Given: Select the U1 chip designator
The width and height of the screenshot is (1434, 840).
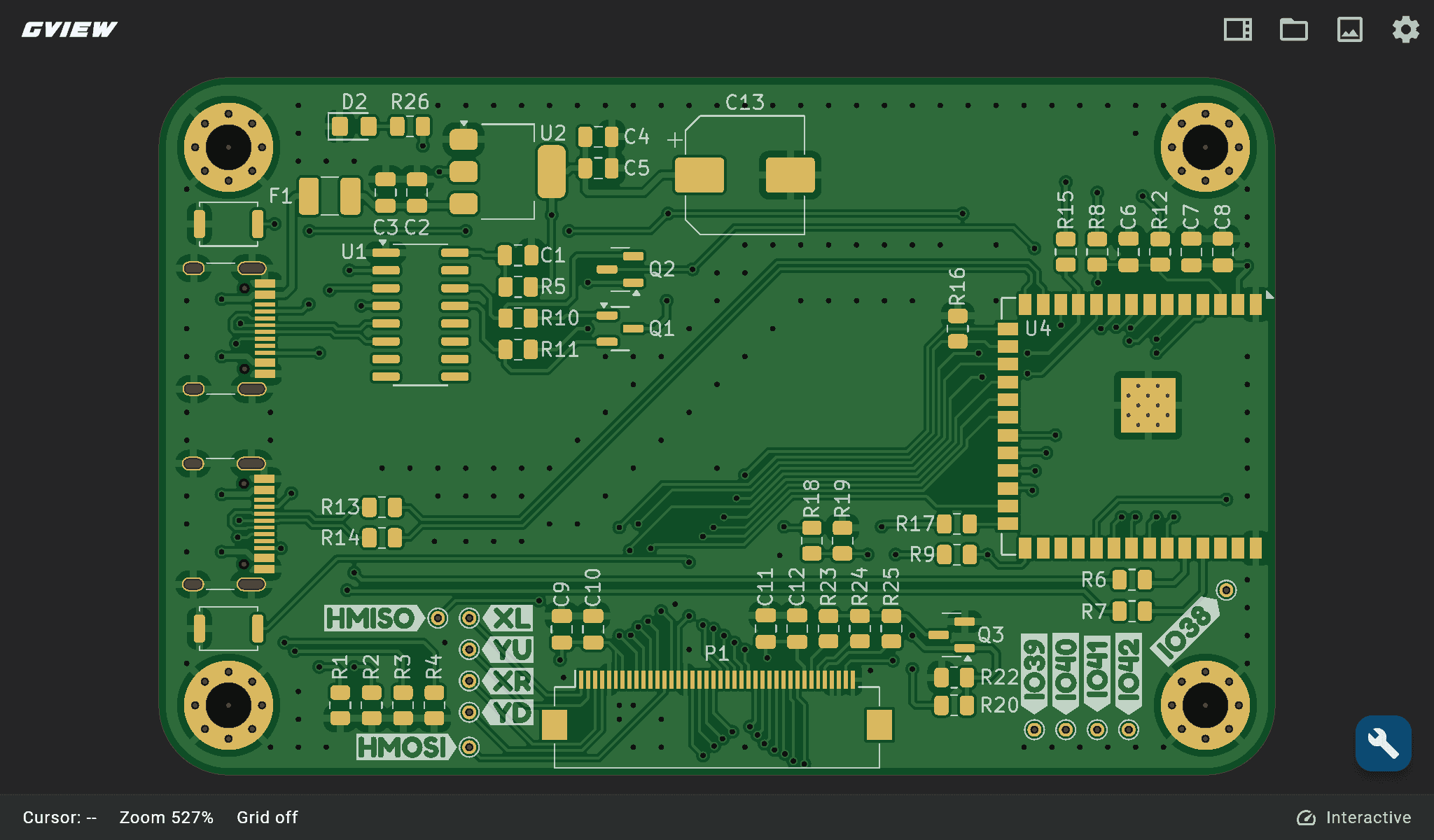Looking at the screenshot, I should click(354, 251).
